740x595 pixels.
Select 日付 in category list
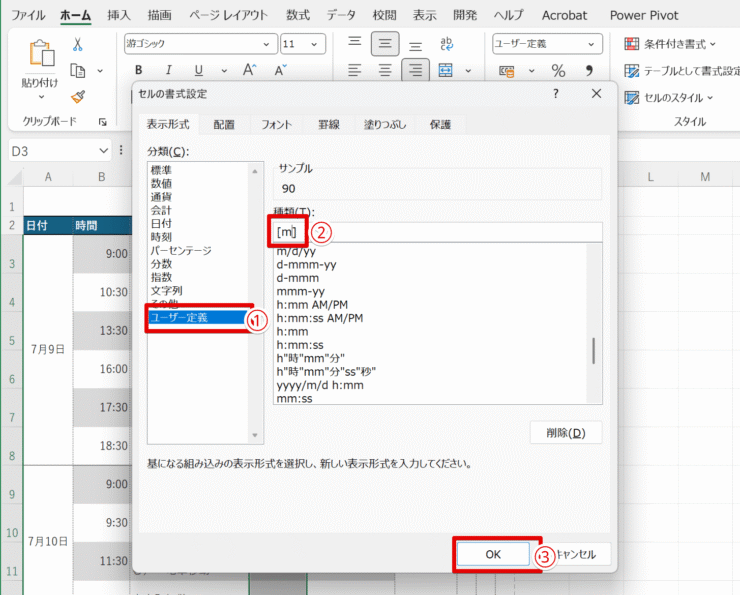point(161,223)
